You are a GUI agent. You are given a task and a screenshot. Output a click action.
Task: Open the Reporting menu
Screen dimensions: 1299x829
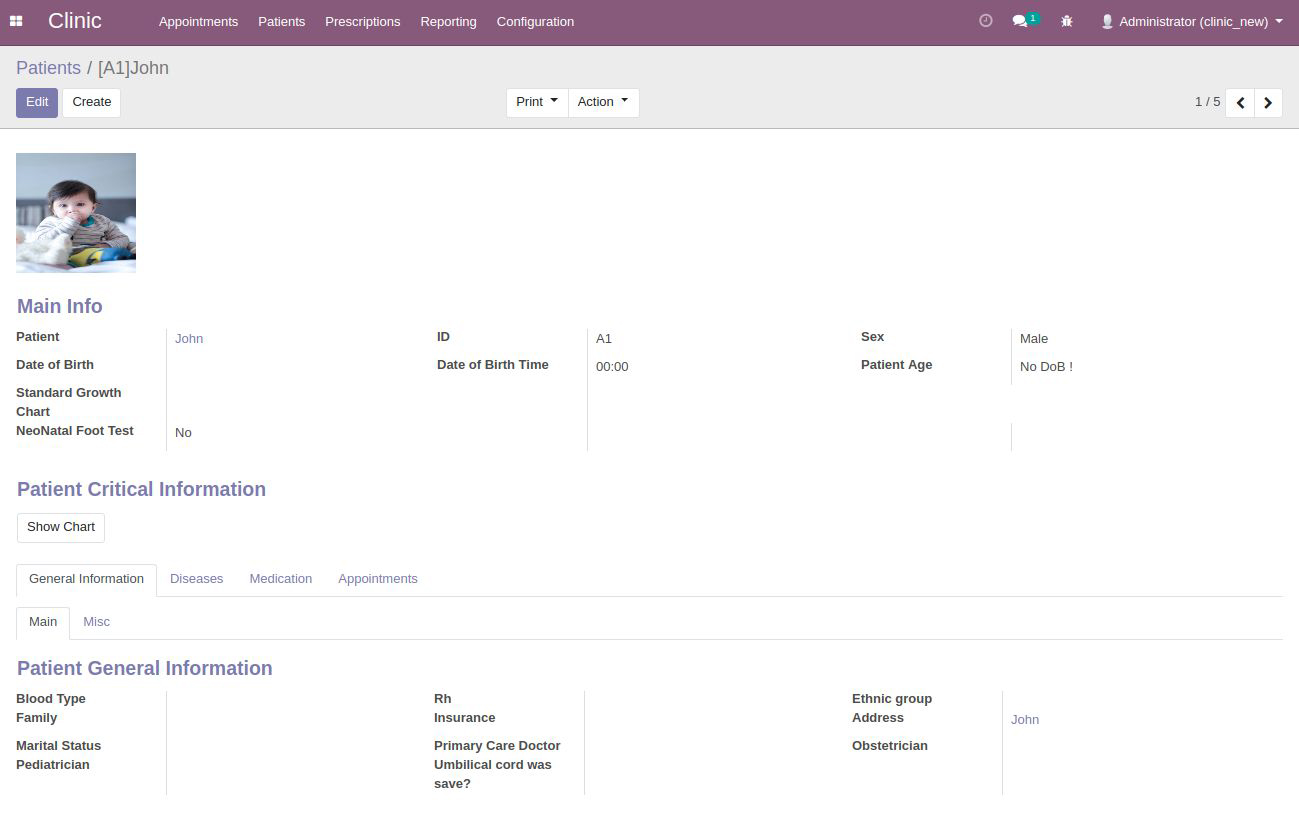tap(448, 21)
